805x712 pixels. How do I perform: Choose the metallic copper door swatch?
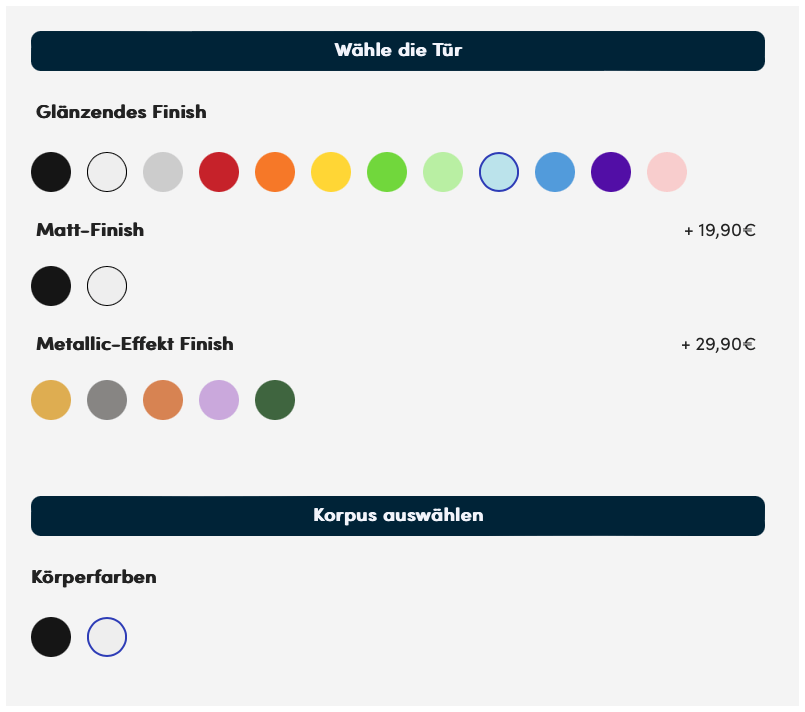pyautogui.click(x=163, y=400)
